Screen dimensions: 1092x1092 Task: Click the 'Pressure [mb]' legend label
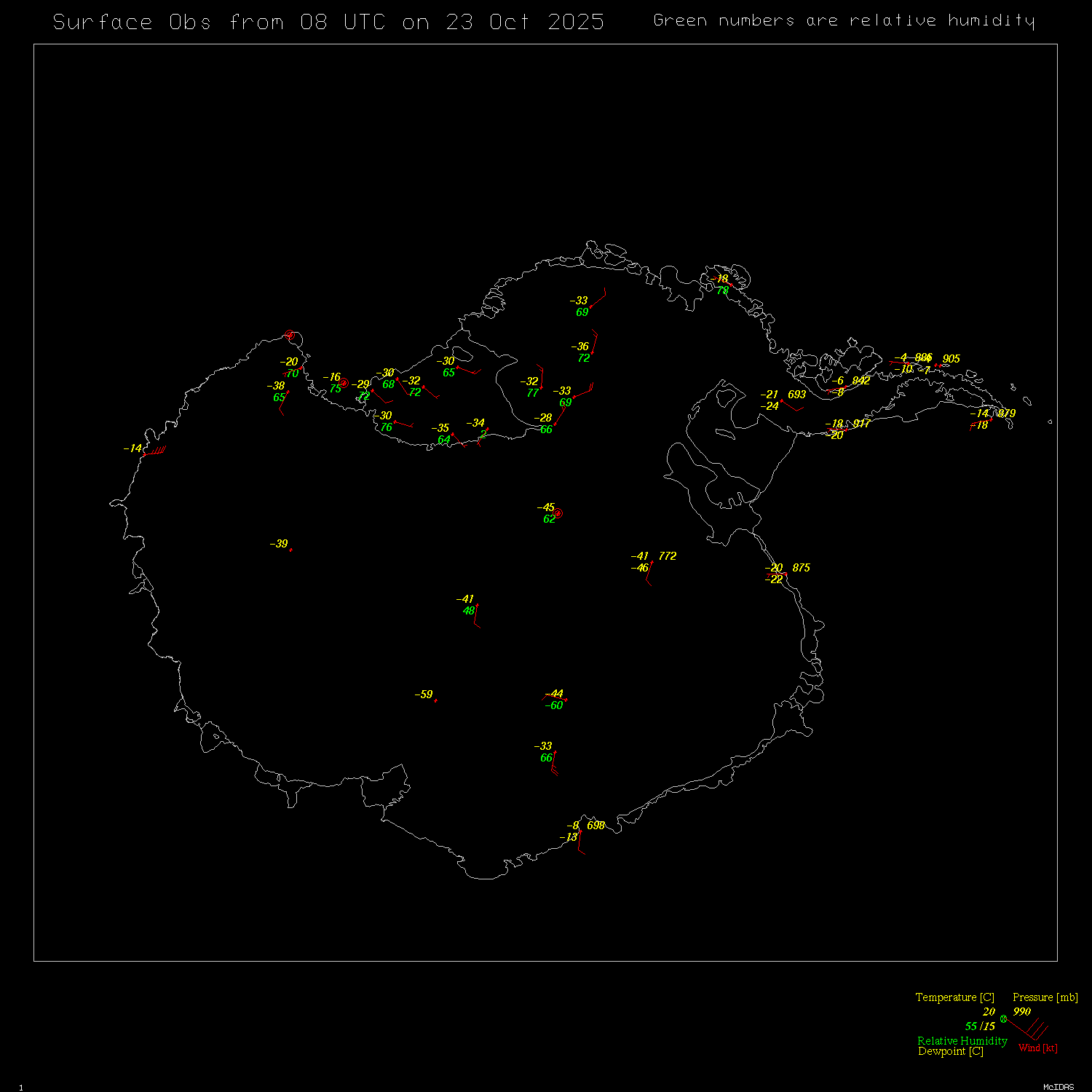coord(1045,997)
